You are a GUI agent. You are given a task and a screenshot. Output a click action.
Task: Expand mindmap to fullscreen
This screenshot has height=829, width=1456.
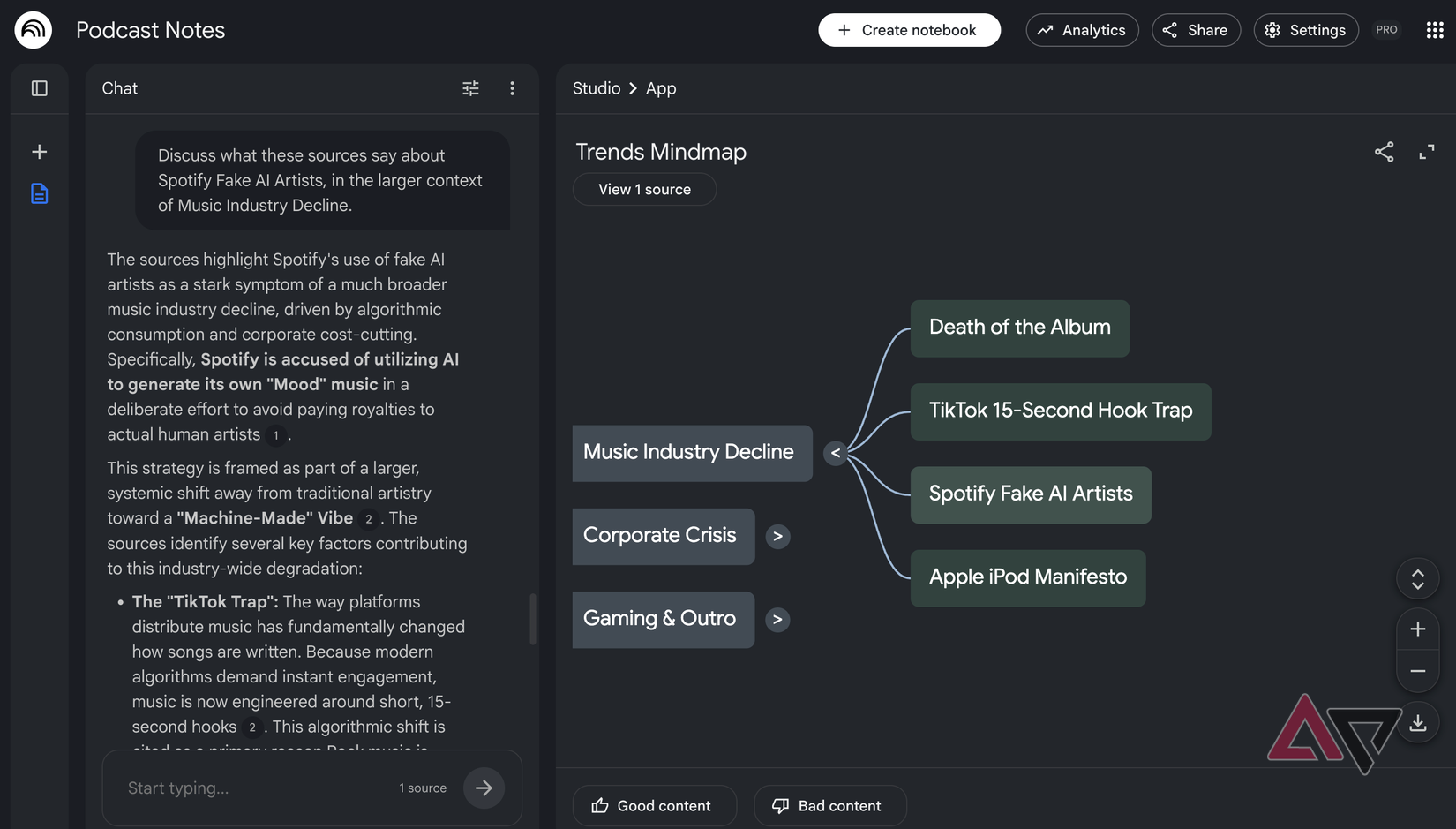1426,152
